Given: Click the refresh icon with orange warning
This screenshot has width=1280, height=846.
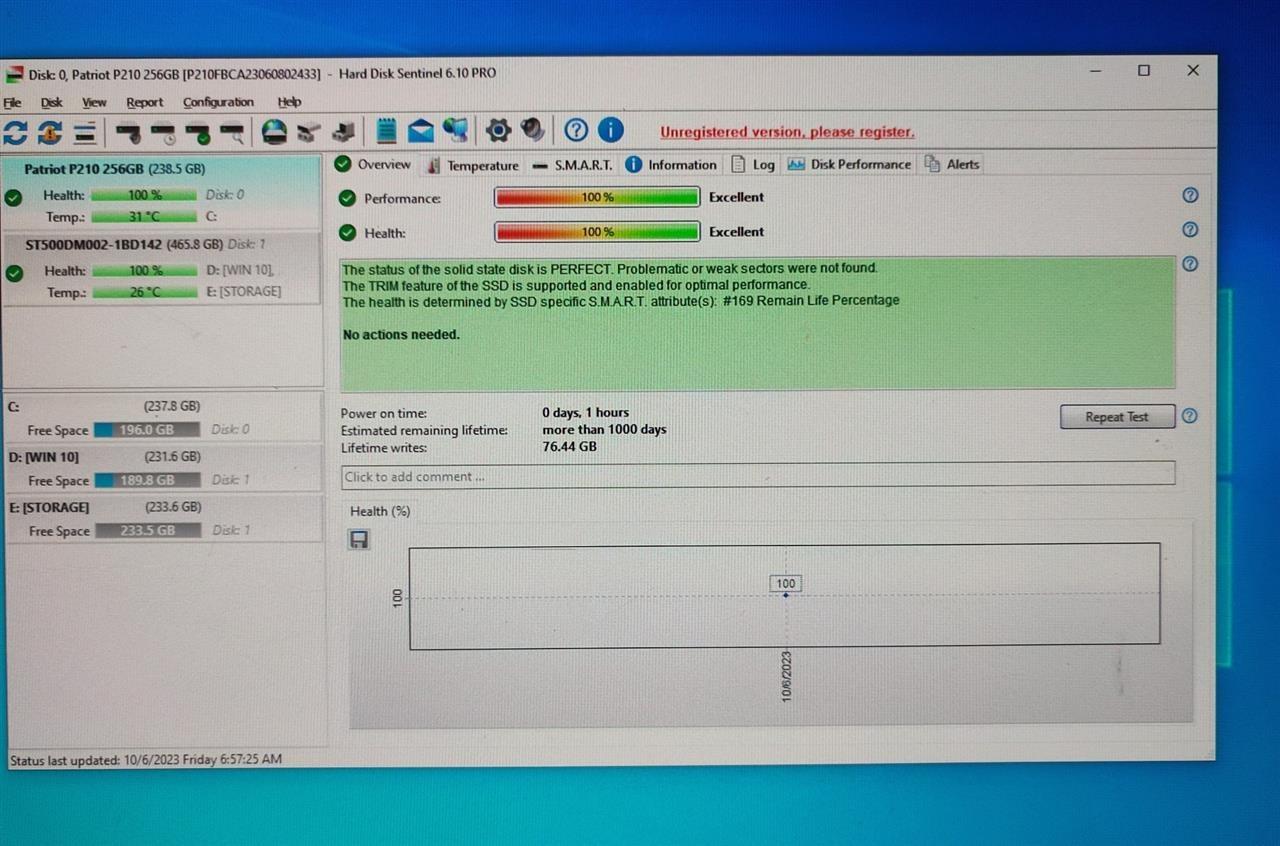Looking at the screenshot, I should point(50,131).
